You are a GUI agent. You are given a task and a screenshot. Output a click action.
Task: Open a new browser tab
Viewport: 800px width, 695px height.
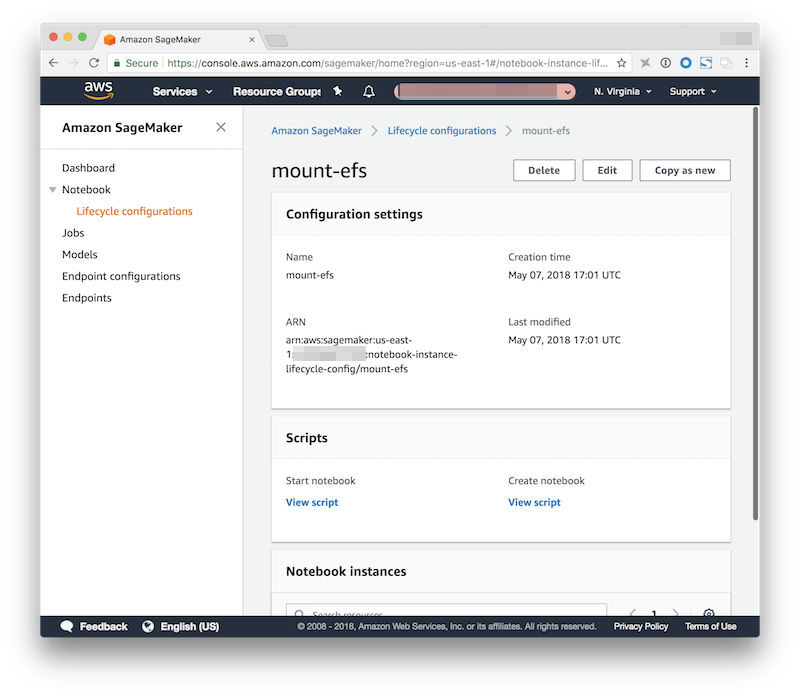pyautogui.click(x=277, y=40)
